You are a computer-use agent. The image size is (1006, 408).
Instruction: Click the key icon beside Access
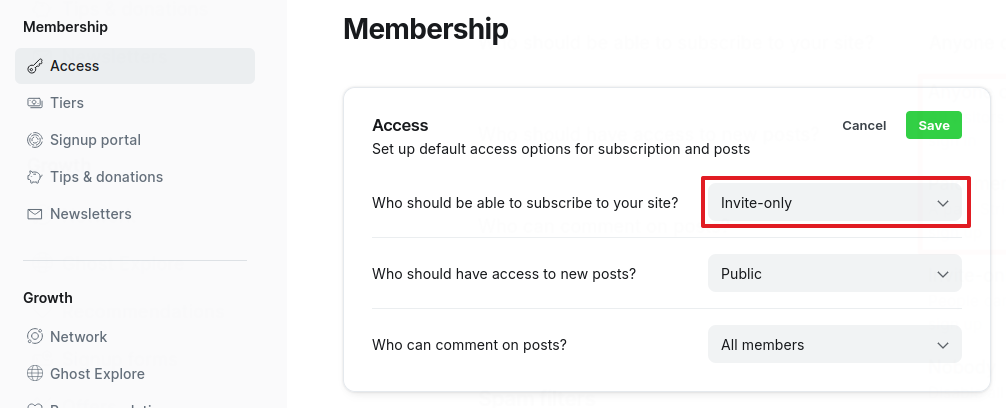(x=35, y=66)
